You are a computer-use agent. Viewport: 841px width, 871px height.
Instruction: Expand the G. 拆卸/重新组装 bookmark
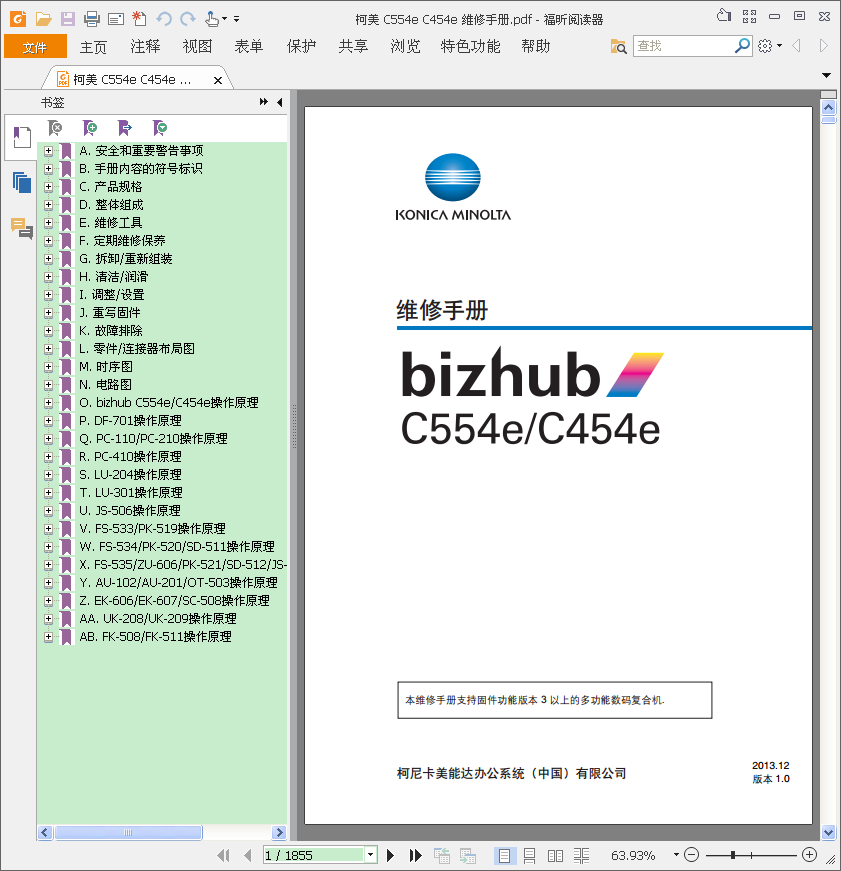(x=48, y=259)
